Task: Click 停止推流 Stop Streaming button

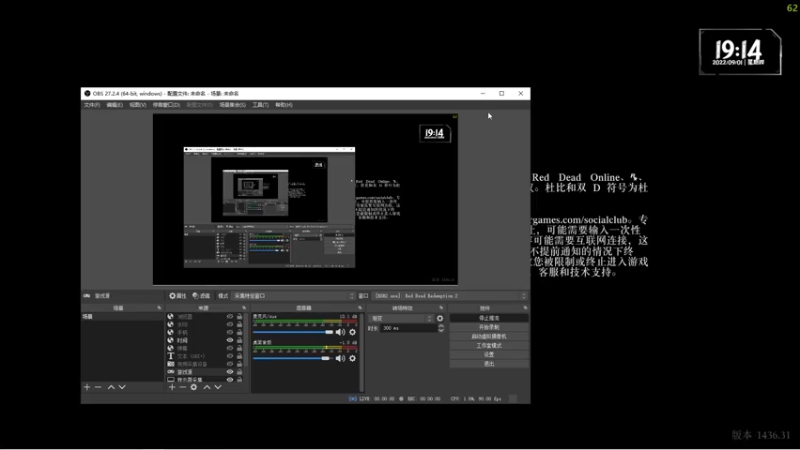Action: coord(489,318)
